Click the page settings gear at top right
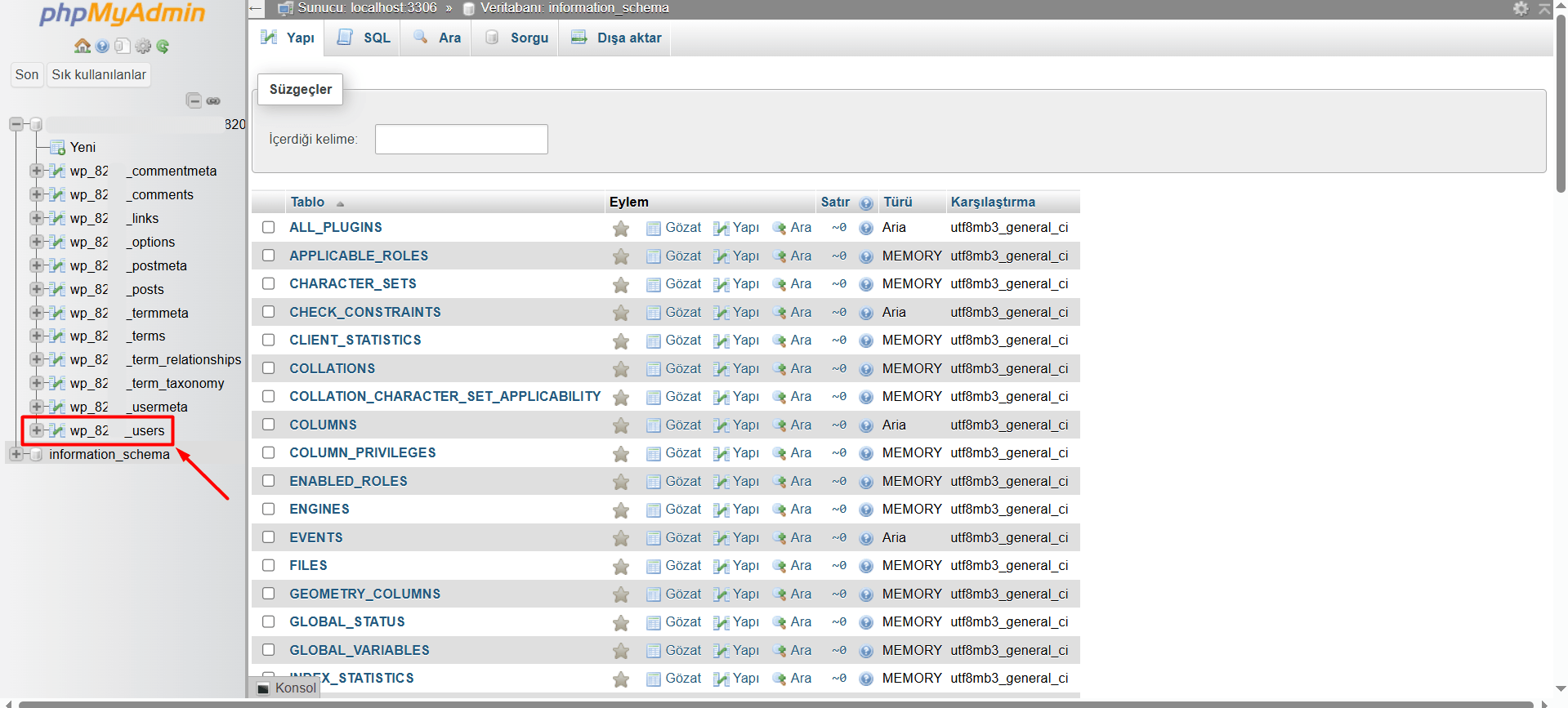The image size is (1568, 708). click(1521, 8)
